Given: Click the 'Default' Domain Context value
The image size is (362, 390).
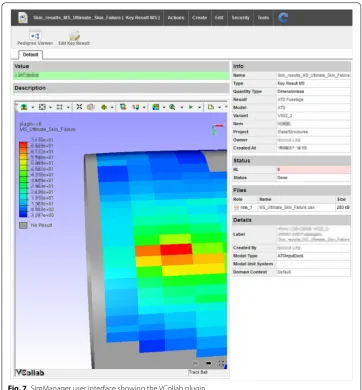Looking at the screenshot, I should click(x=284, y=272).
